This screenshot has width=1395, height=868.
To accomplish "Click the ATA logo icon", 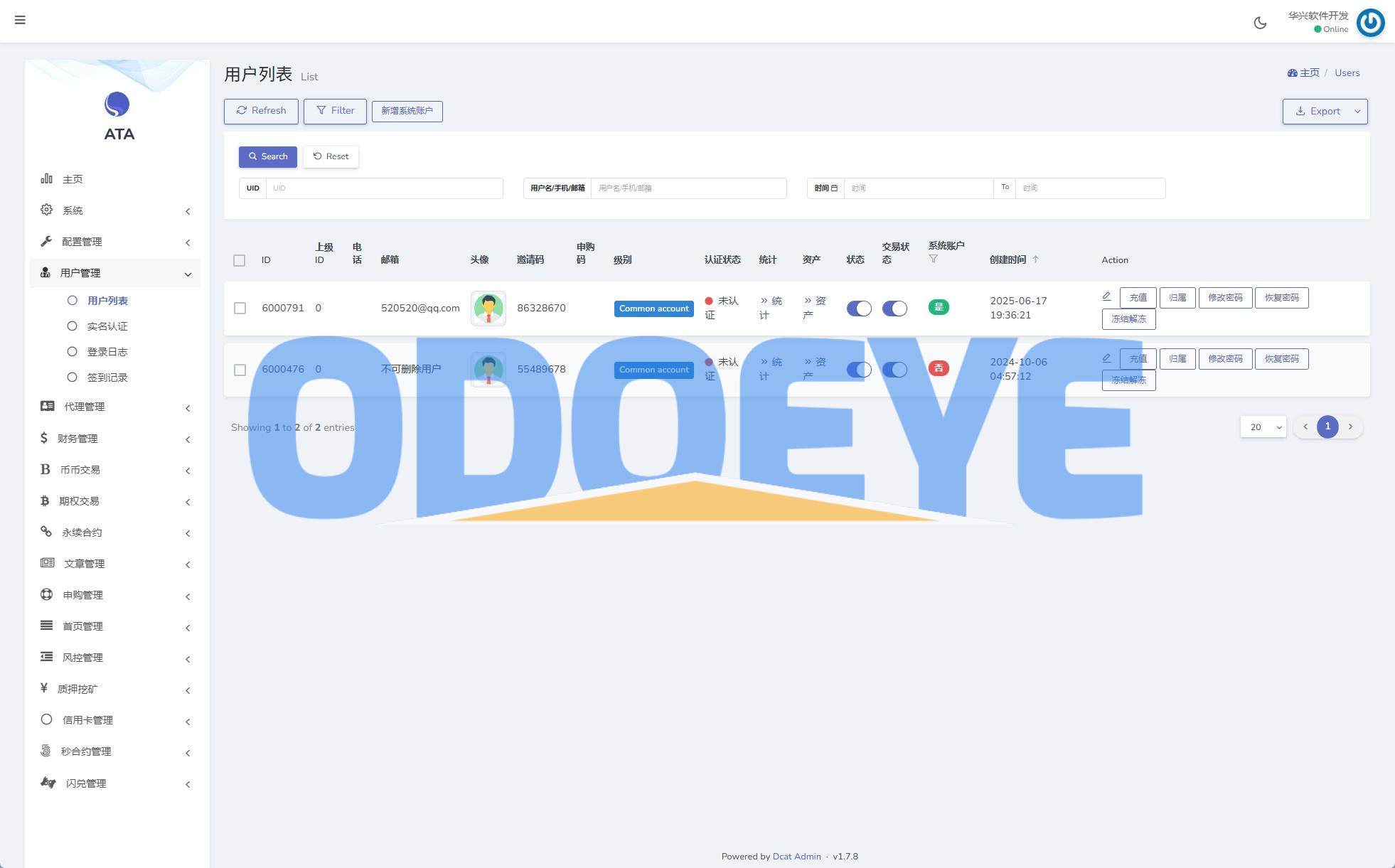I will (117, 105).
